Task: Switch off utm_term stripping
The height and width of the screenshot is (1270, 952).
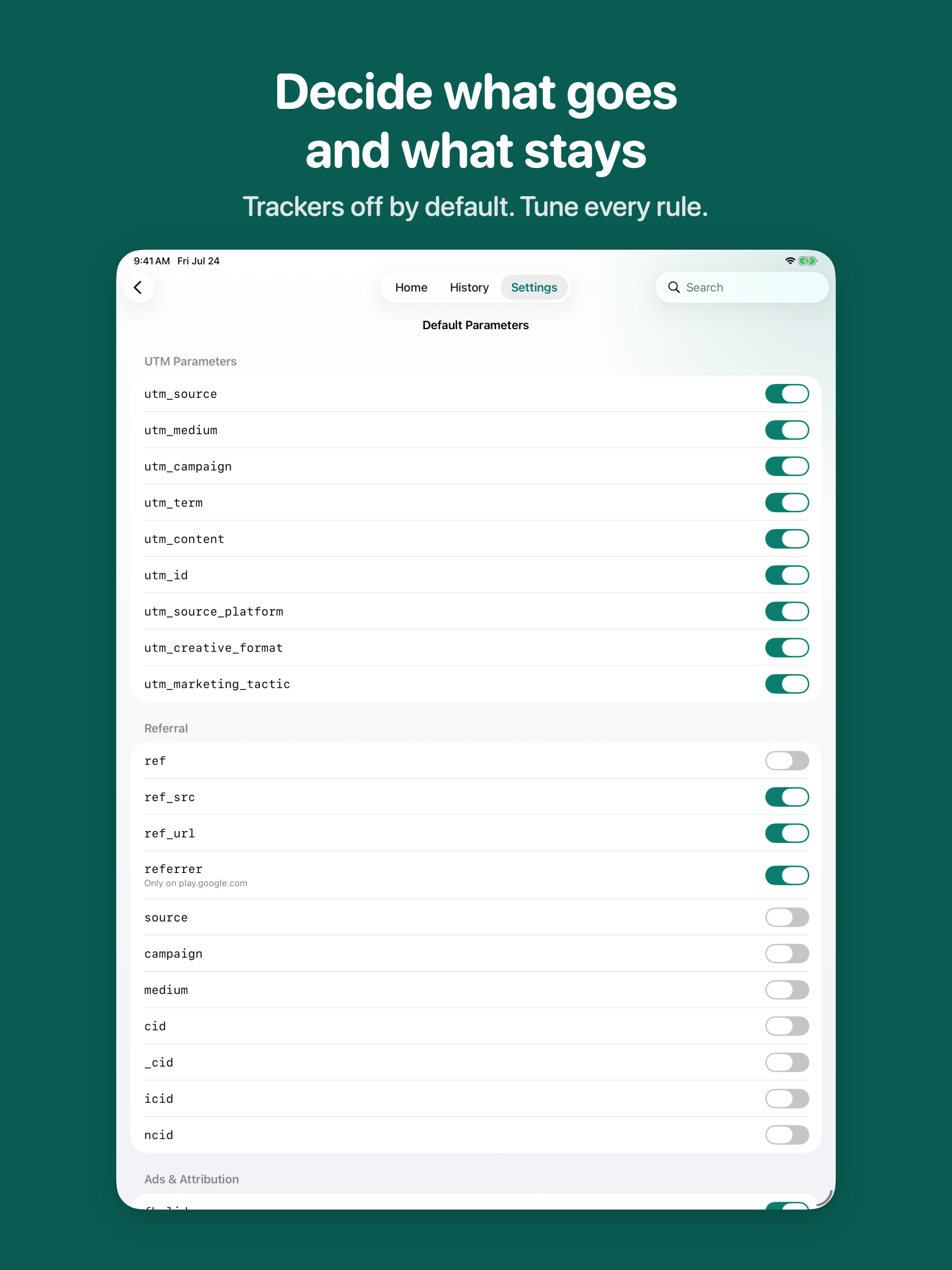Action: pyautogui.click(x=787, y=503)
